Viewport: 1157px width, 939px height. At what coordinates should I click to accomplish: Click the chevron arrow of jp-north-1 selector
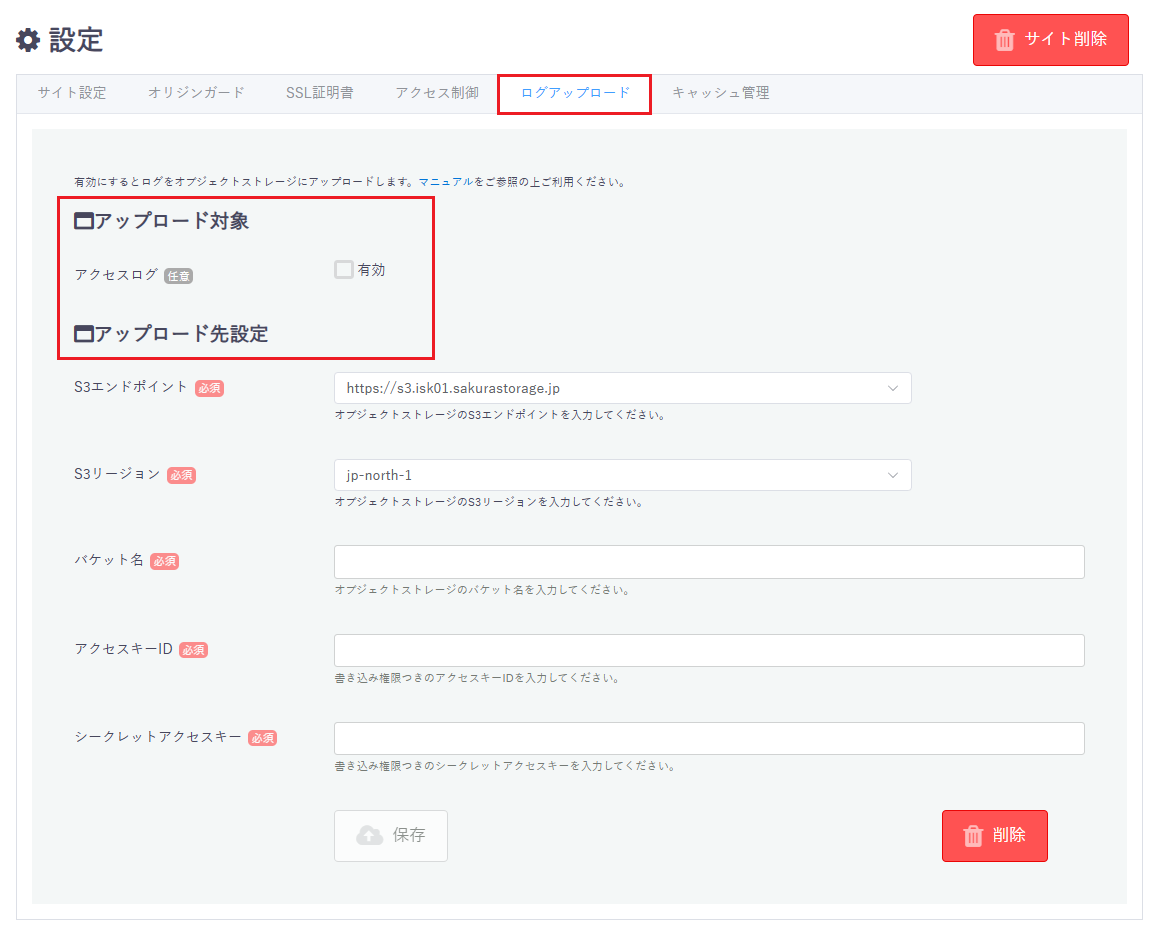[893, 476]
